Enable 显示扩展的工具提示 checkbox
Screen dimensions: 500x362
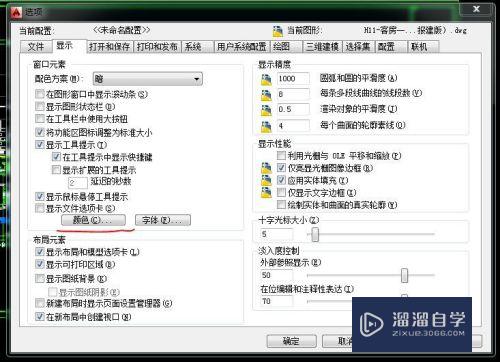pyautogui.click(x=56, y=170)
